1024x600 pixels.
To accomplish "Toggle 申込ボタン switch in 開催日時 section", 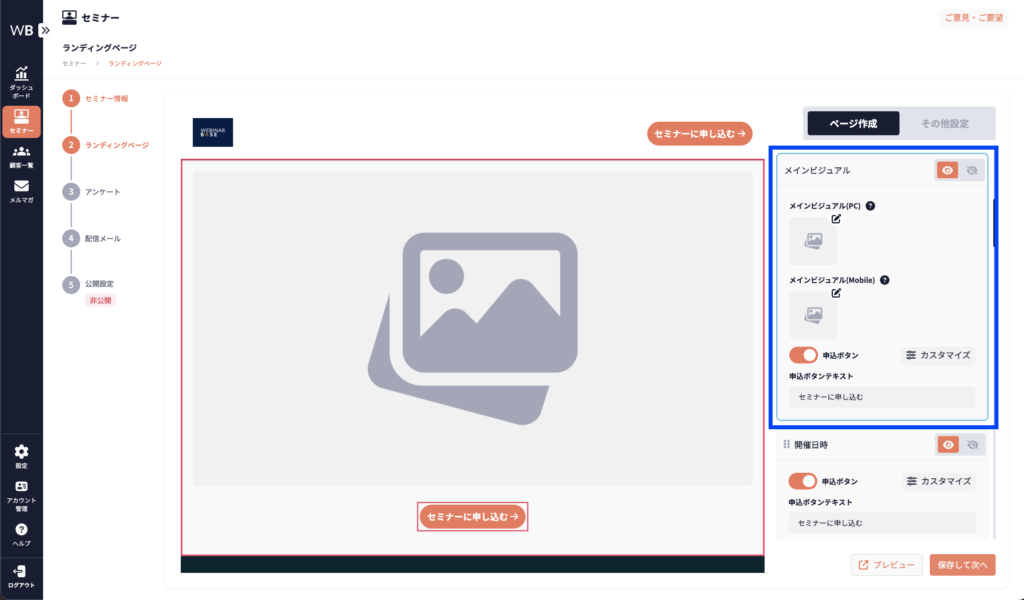I will pos(803,481).
